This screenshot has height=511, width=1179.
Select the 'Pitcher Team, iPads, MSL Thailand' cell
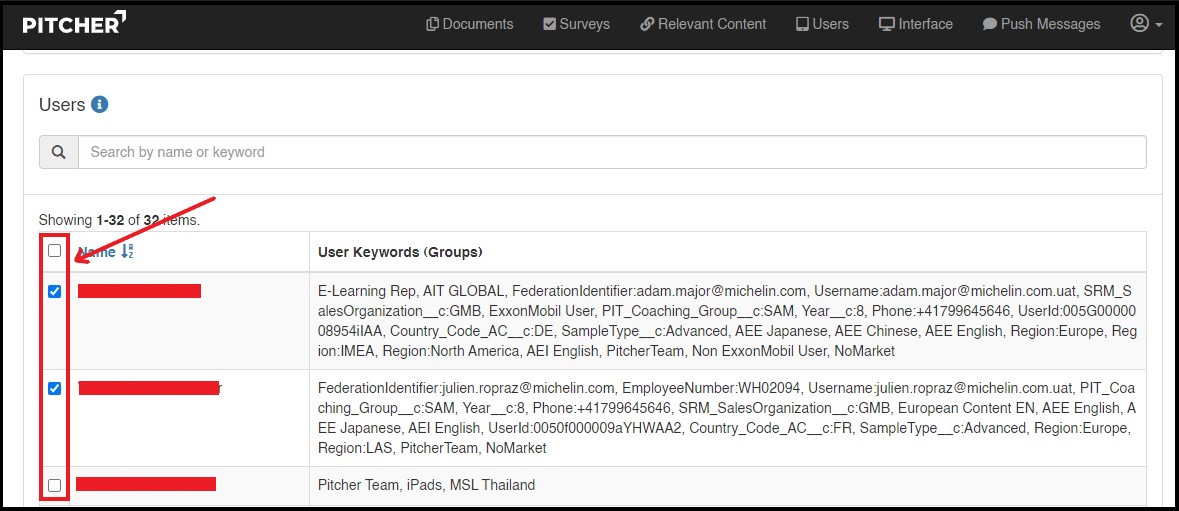426,485
